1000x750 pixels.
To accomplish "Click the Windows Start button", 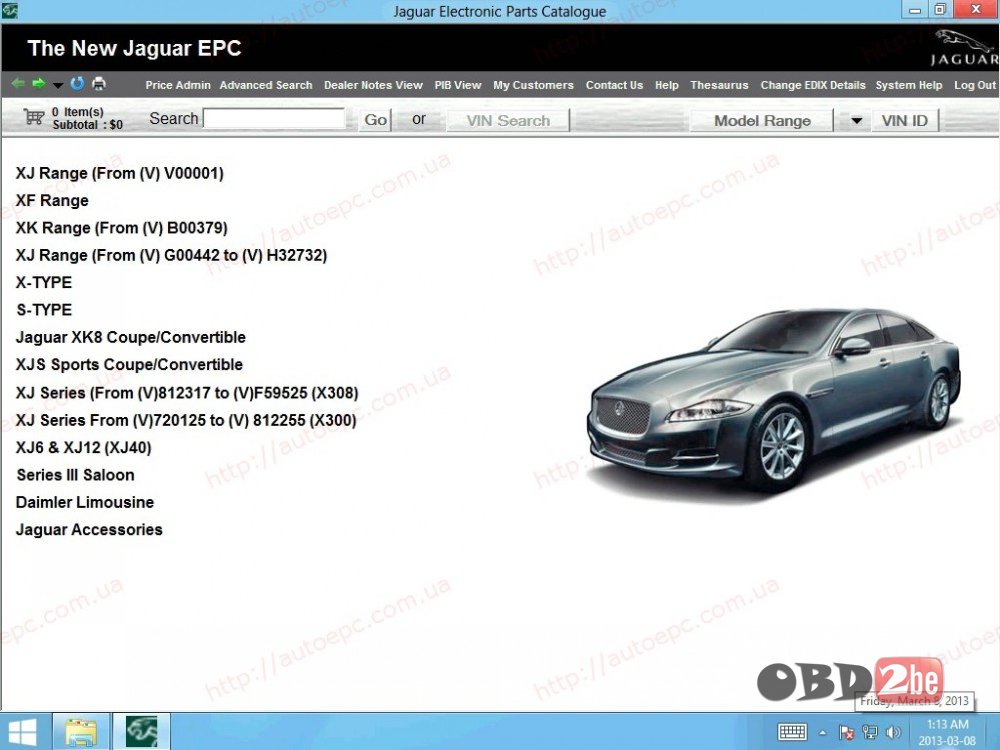I will coord(23,732).
